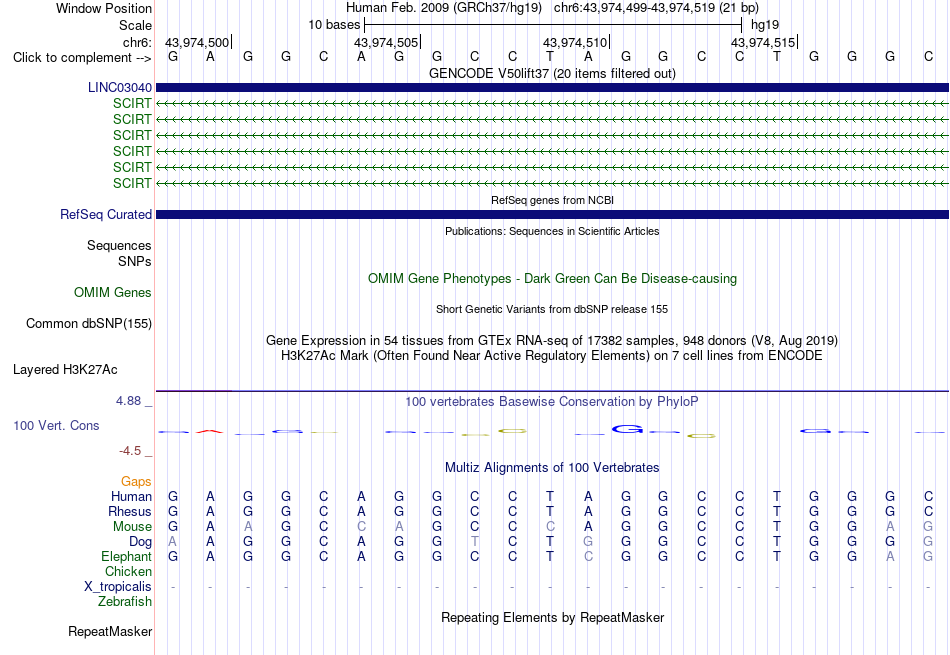Screen dimensions: 950x655
Task: Open the RefSeq Curated track label
Action: coord(106,214)
